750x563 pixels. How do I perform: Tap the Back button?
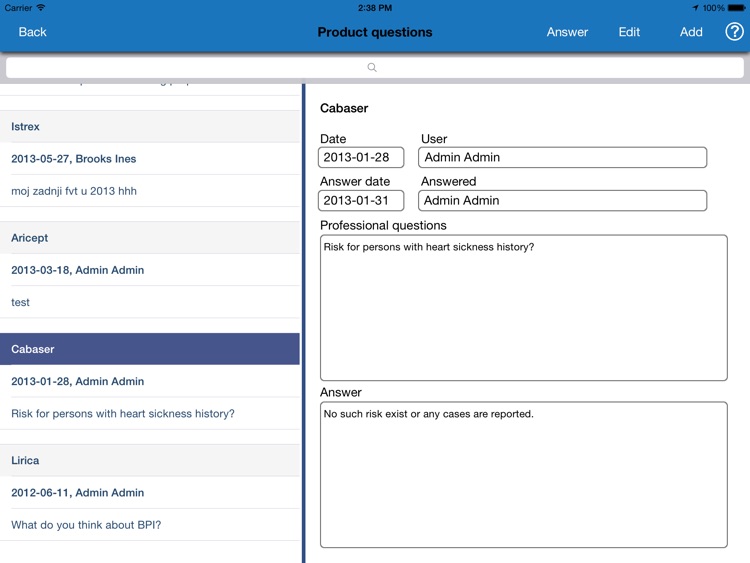(x=33, y=32)
